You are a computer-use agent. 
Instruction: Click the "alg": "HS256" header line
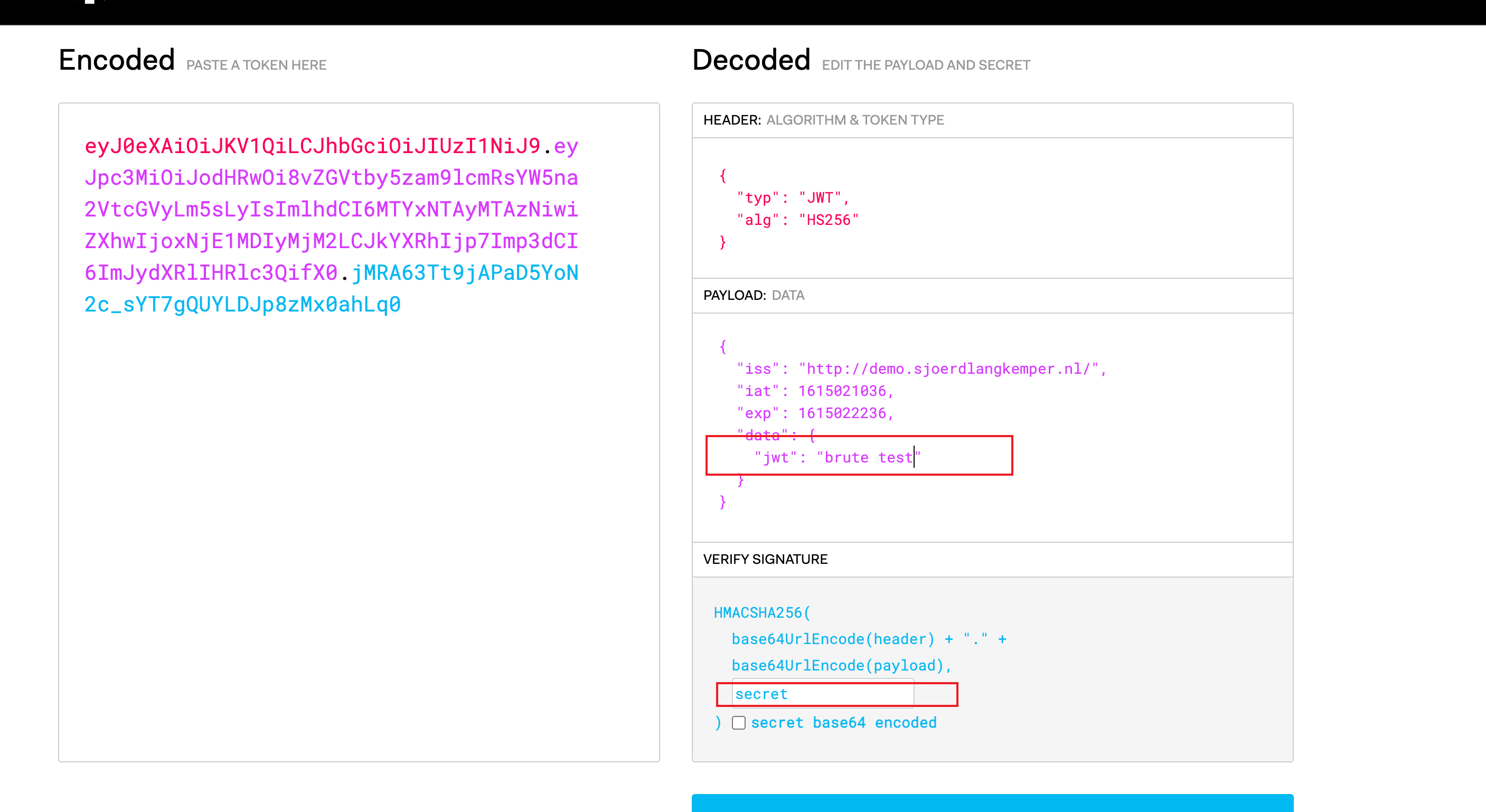797,220
